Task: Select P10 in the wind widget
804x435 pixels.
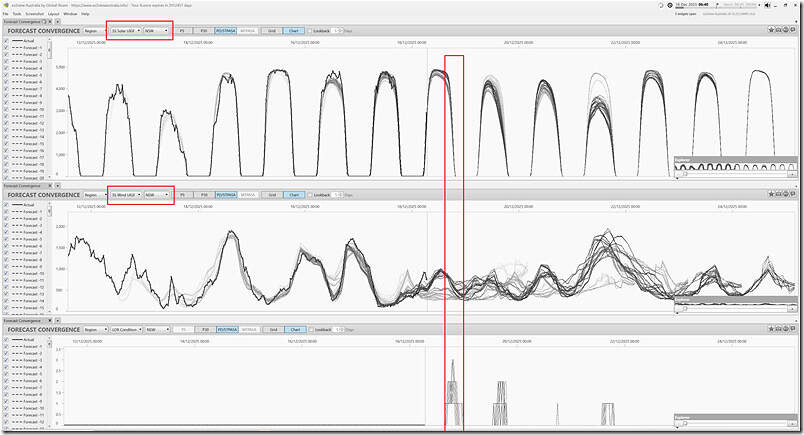Action: [x=204, y=194]
